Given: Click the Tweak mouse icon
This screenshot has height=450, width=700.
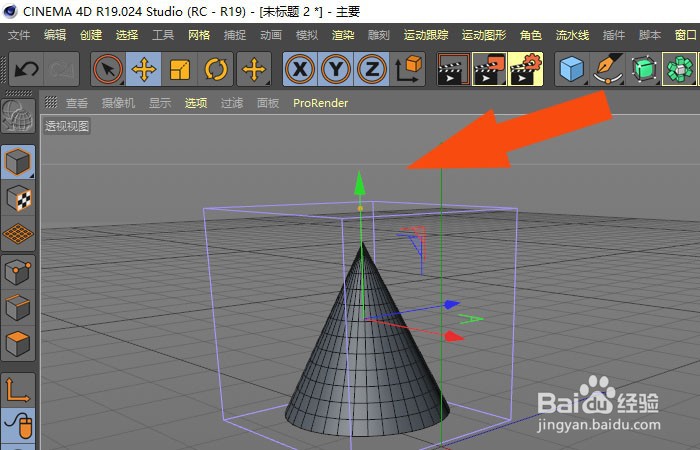Looking at the screenshot, I should tap(18, 425).
